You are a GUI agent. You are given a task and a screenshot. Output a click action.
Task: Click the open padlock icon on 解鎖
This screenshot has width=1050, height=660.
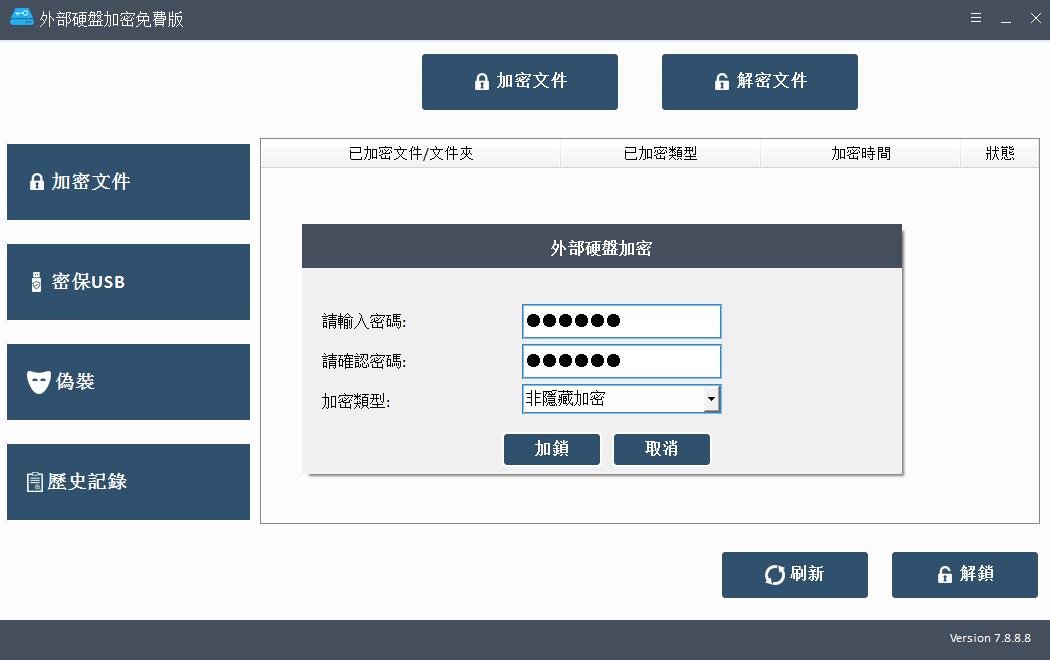[x=945, y=574]
